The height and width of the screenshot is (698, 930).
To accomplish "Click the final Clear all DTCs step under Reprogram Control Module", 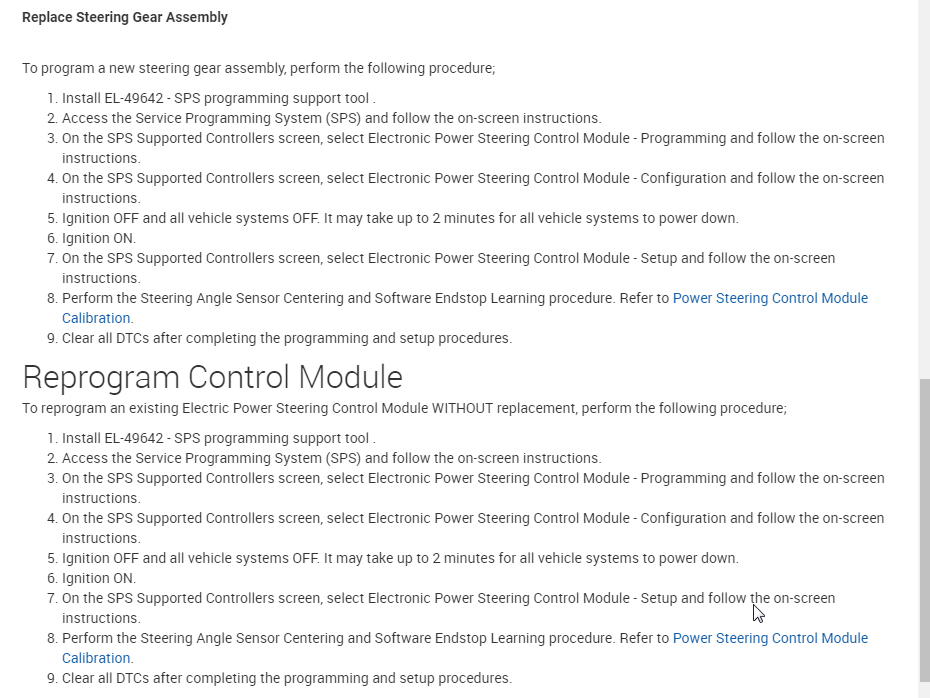I will point(287,678).
